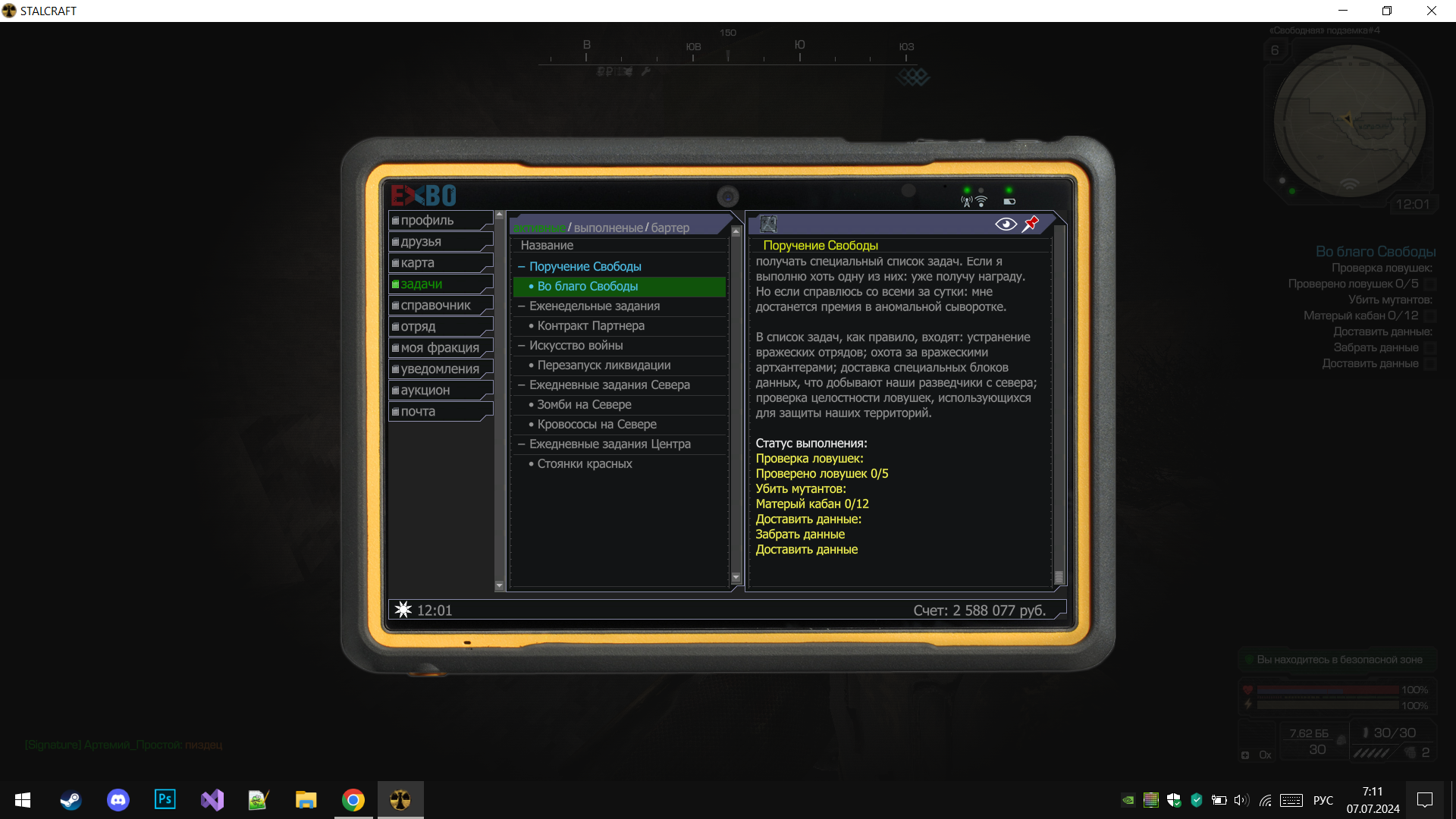Click the radio tower signal icon on PDA
The image size is (1456, 819).
tap(966, 202)
